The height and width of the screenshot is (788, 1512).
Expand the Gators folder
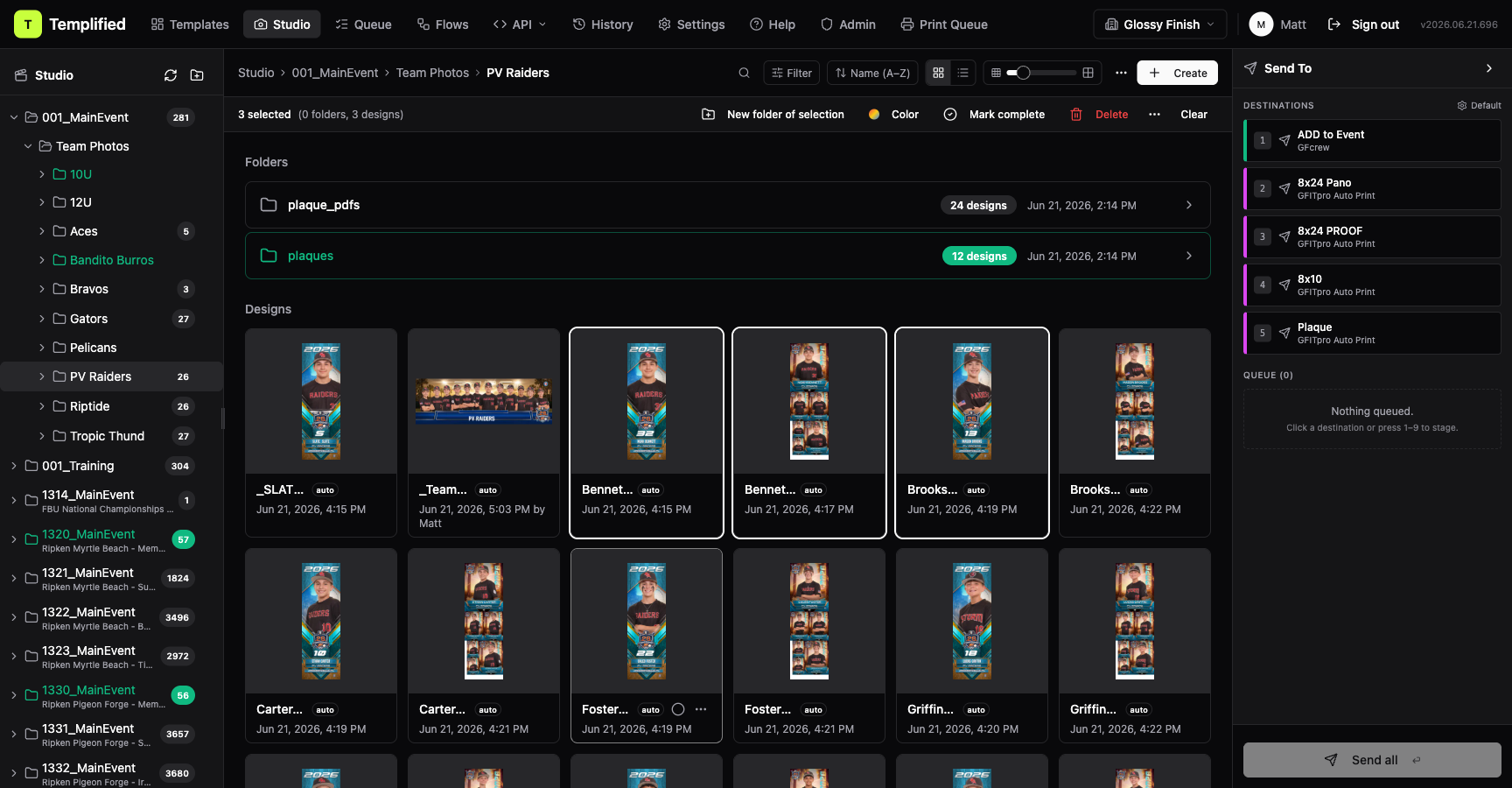click(x=42, y=319)
